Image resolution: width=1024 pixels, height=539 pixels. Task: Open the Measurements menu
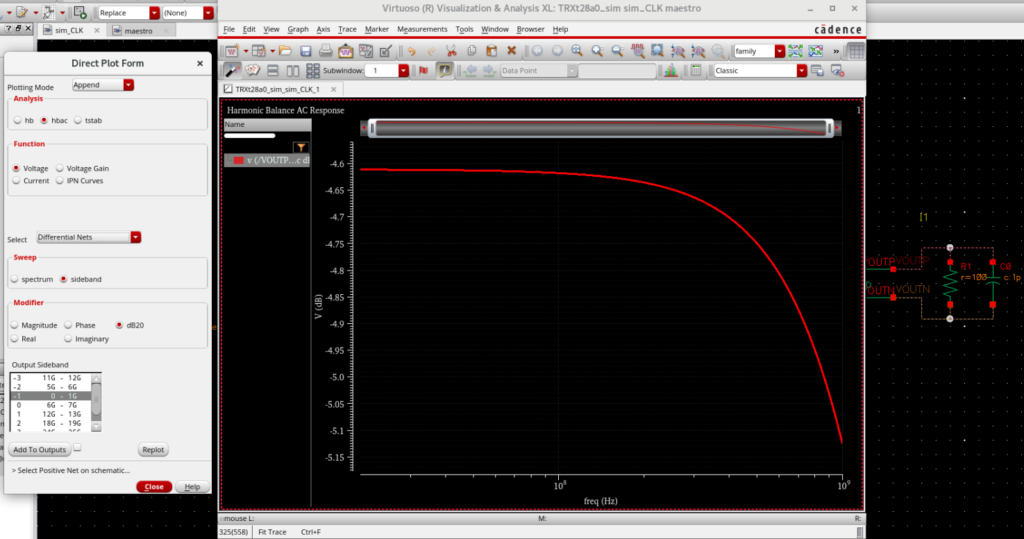click(x=422, y=29)
